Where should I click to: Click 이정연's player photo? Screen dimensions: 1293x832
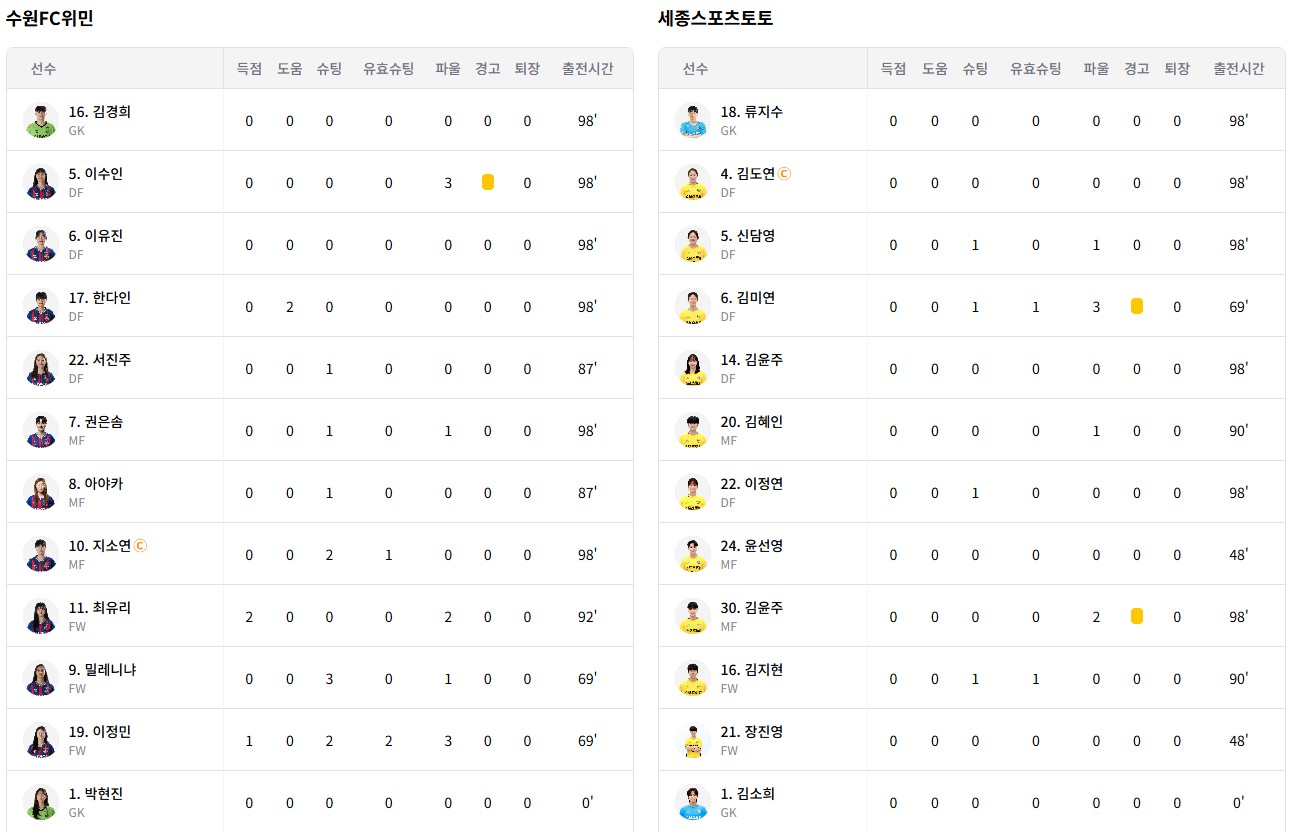click(x=693, y=492)
